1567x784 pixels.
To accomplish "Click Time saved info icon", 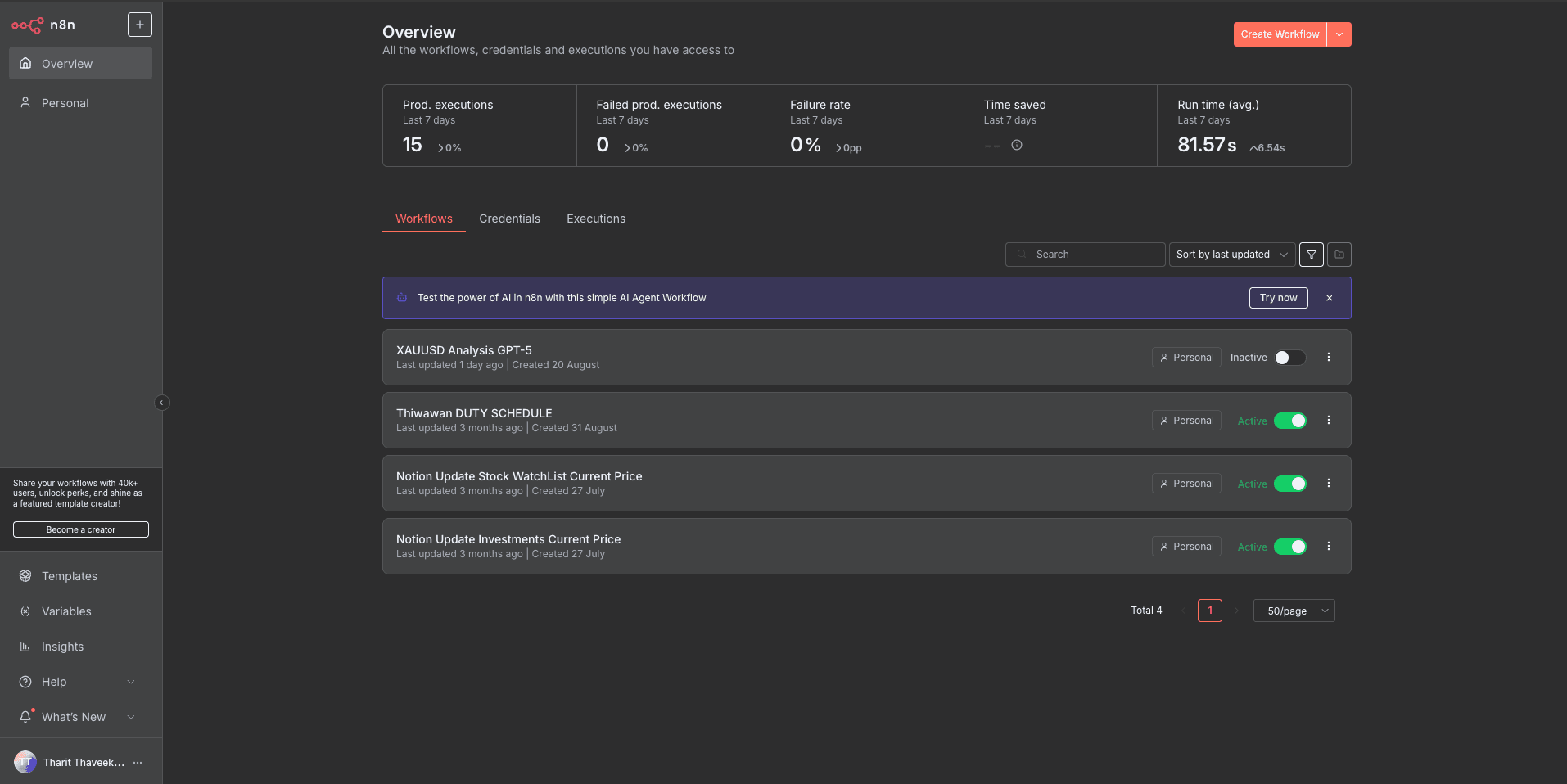I will pos(1017,145).
